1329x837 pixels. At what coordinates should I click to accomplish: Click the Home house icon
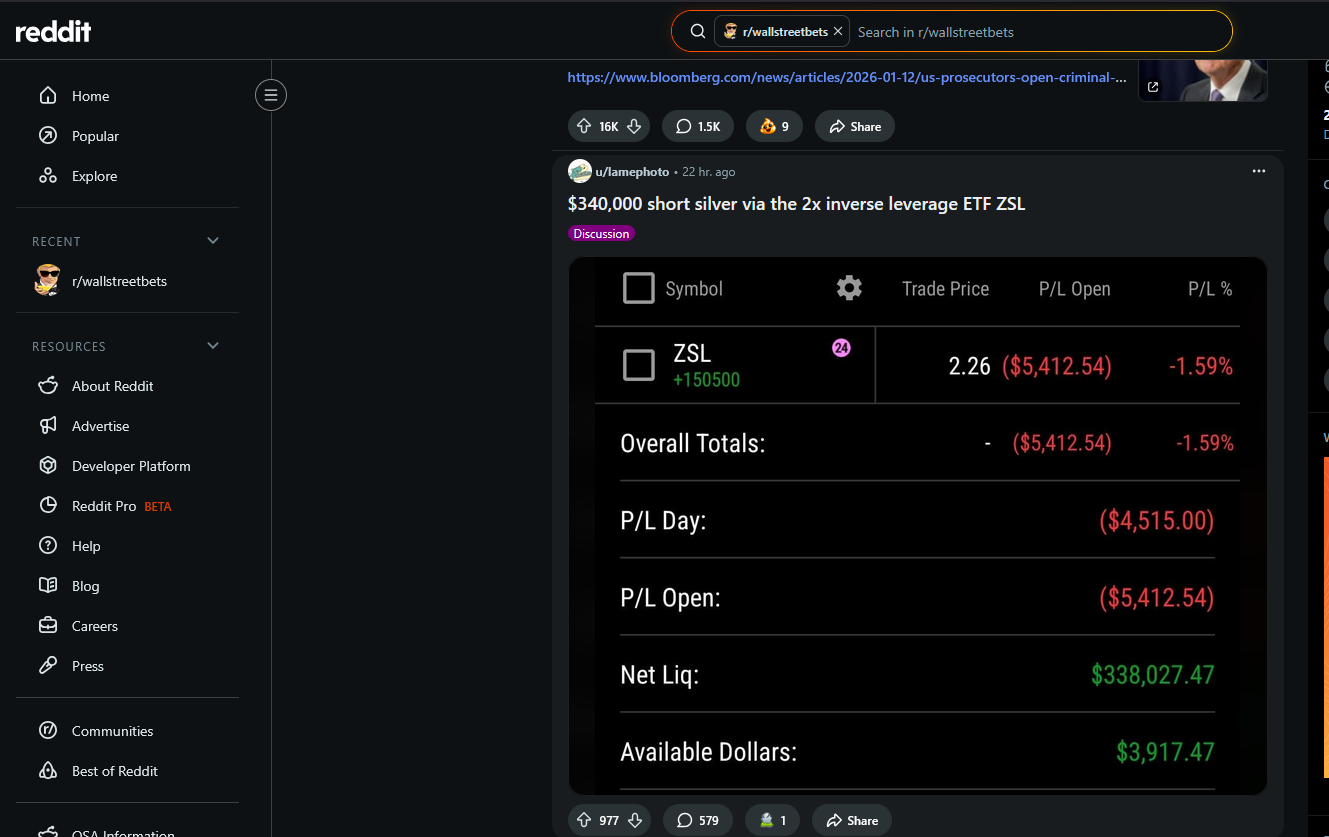(47, 96)
